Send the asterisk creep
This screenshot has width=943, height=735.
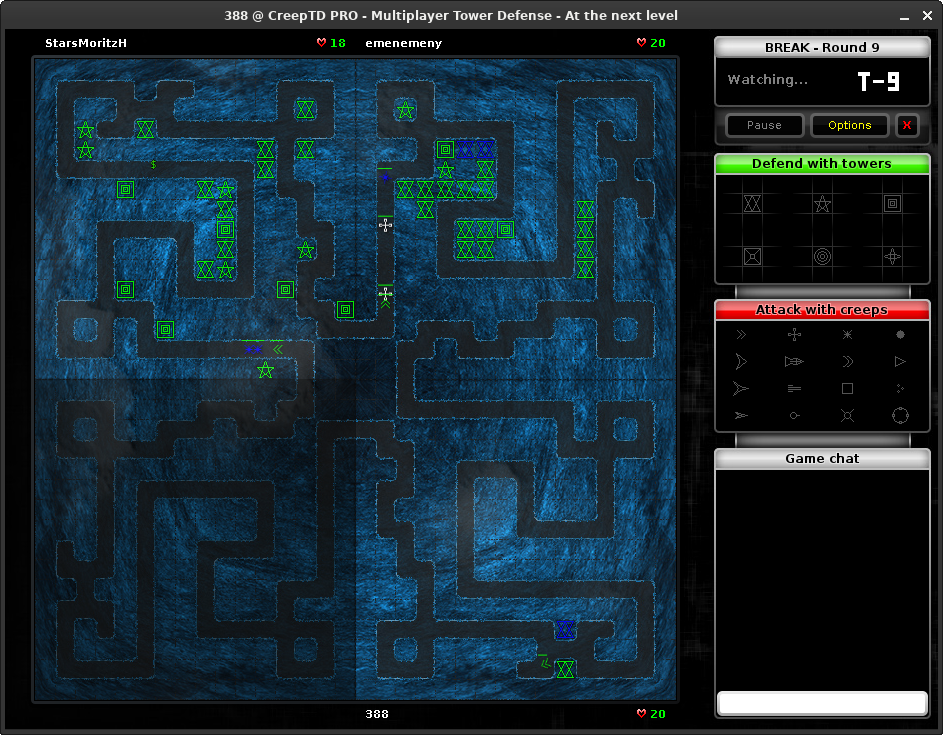click(847, 334)
